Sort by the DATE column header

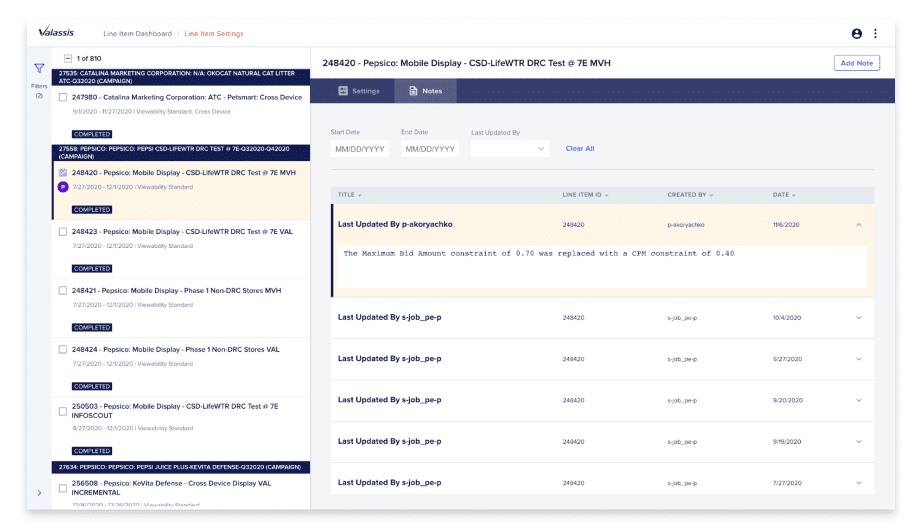(x=784, y=195)
